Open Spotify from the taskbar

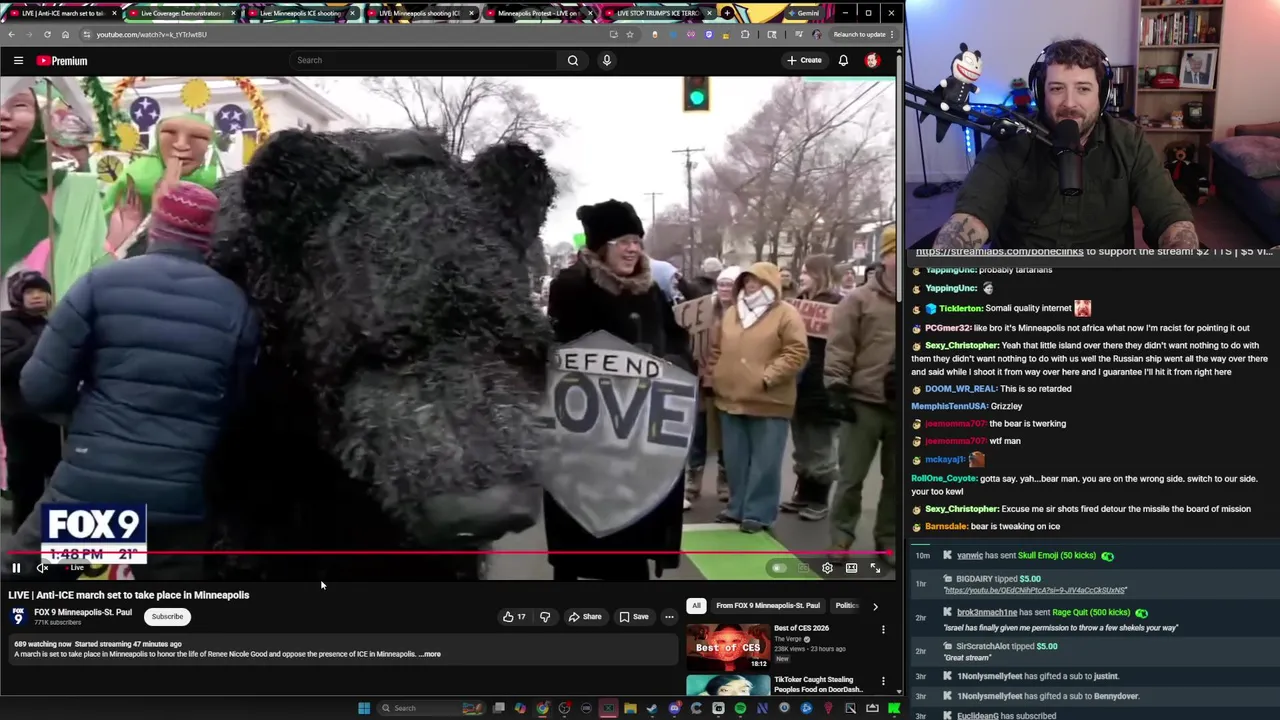(741, 708)
